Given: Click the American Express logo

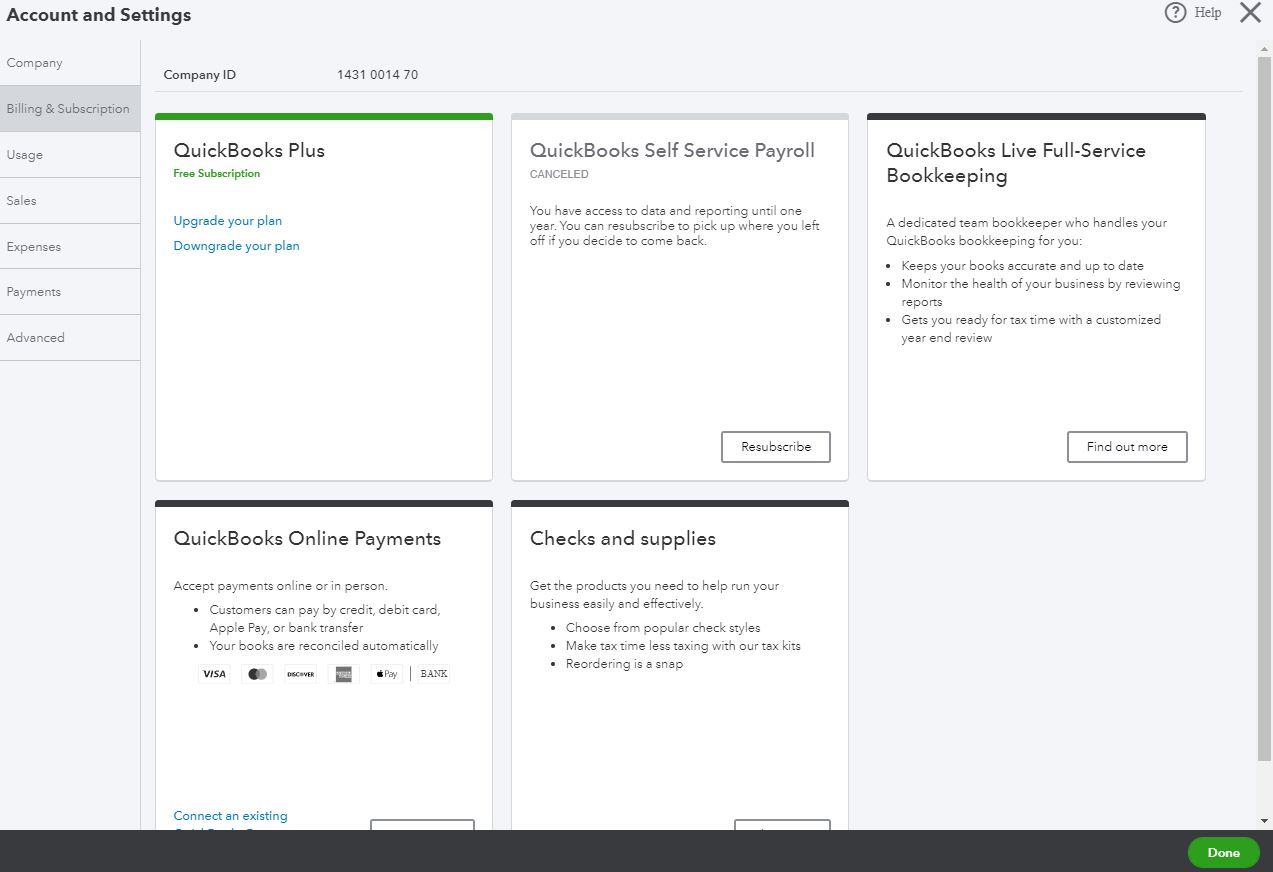Looking at the screenshot, I should 344,674.
